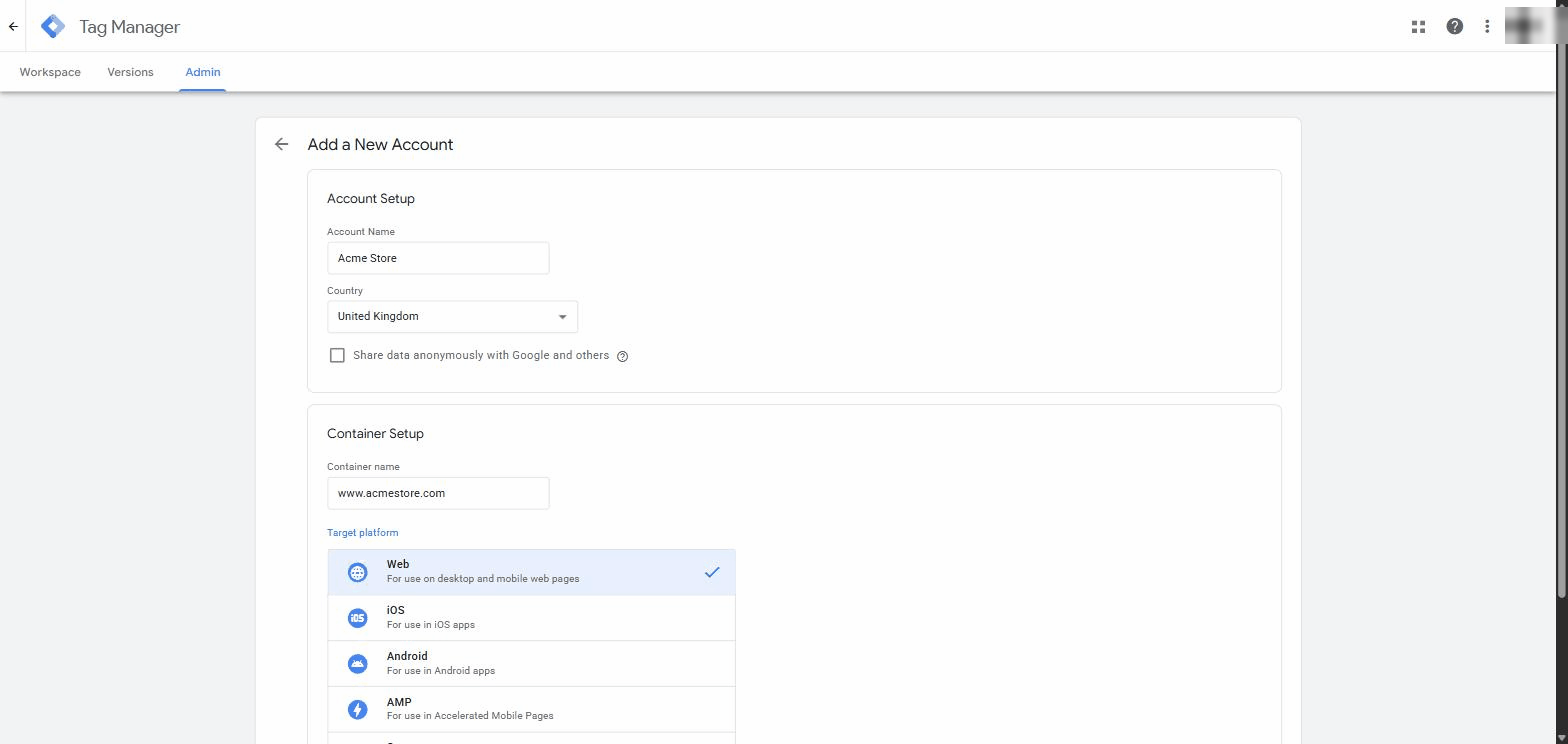The width and height of the screenshot is (1568, 744).
Task: Click the AMP lightning bolt icon
Action: point(357,709)
